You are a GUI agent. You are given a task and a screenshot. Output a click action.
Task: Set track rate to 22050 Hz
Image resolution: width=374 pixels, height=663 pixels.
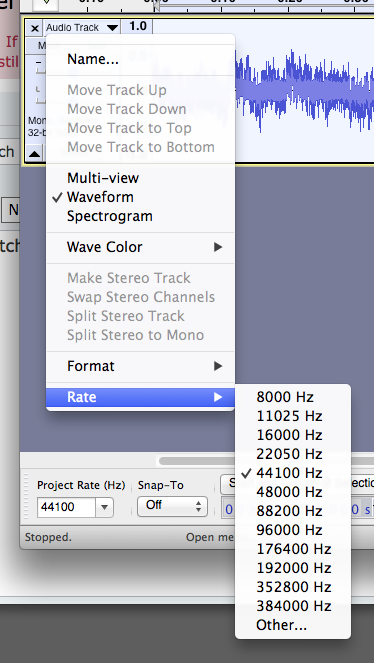tap(293, 454)
